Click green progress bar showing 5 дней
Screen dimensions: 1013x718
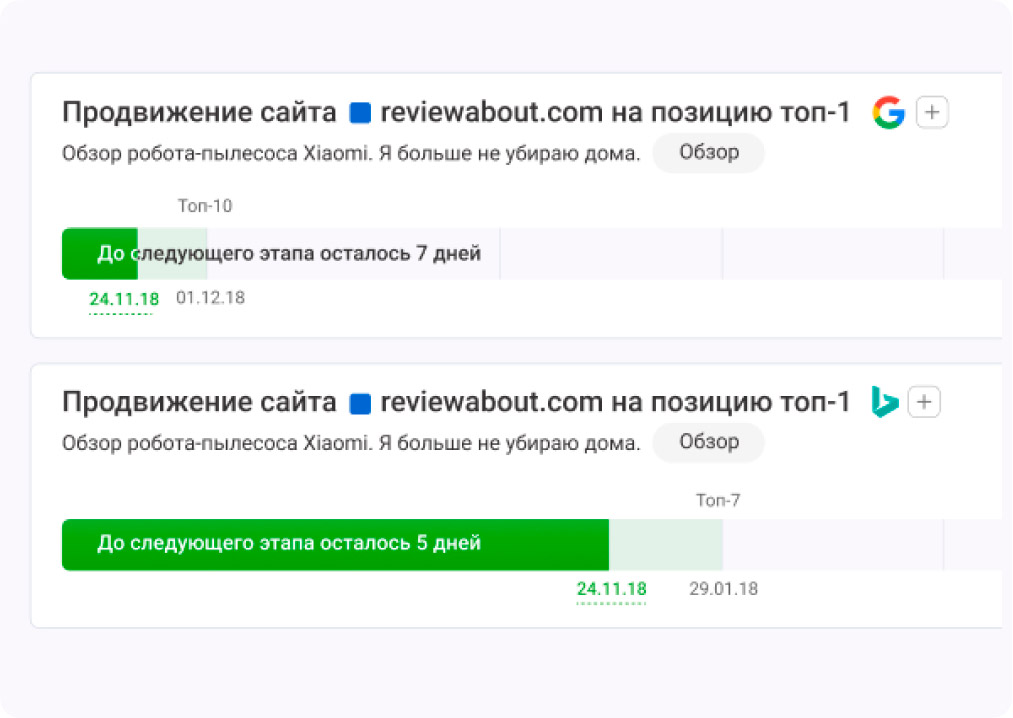coord(335,544)
